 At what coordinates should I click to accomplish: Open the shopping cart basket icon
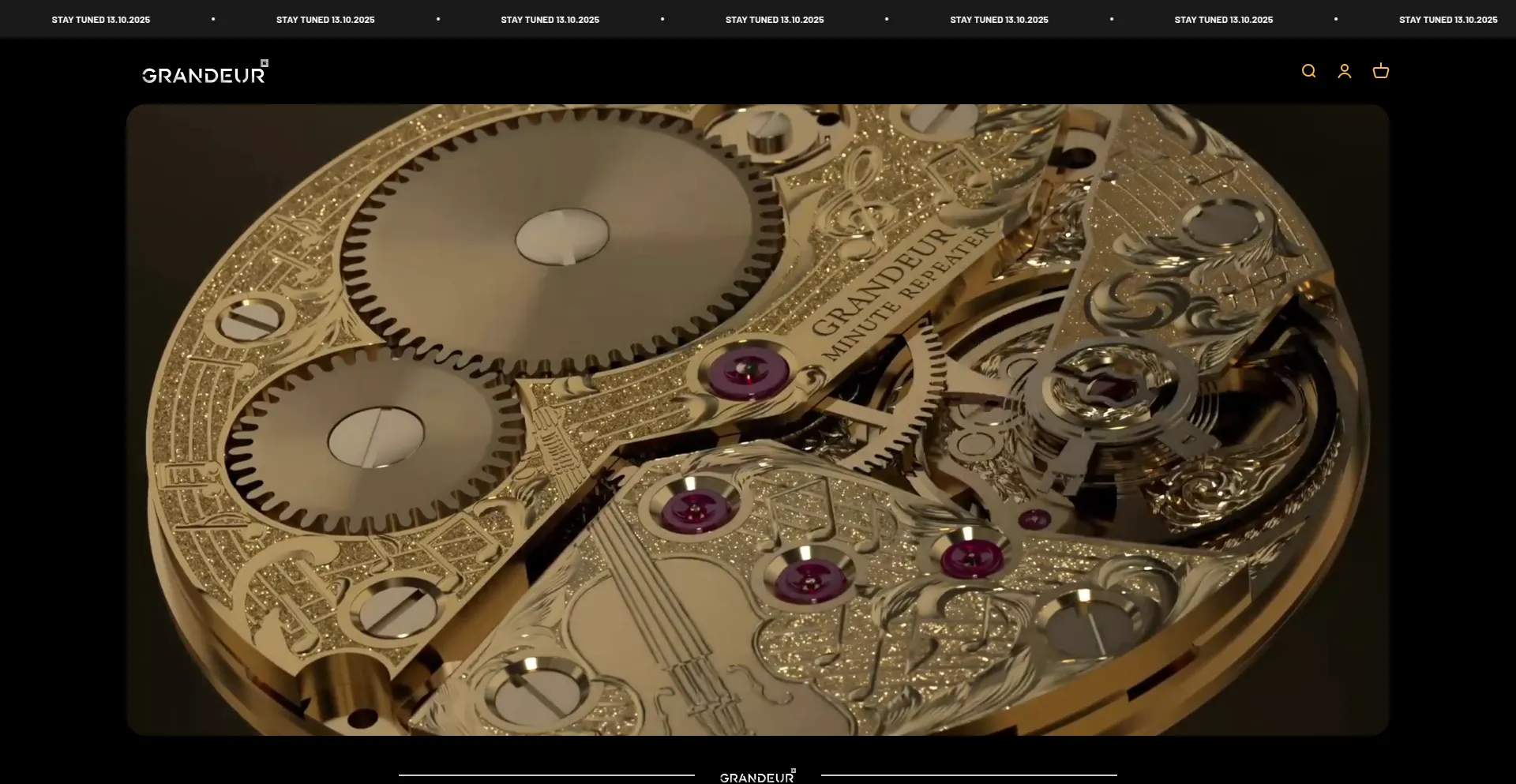point(1380,71)
